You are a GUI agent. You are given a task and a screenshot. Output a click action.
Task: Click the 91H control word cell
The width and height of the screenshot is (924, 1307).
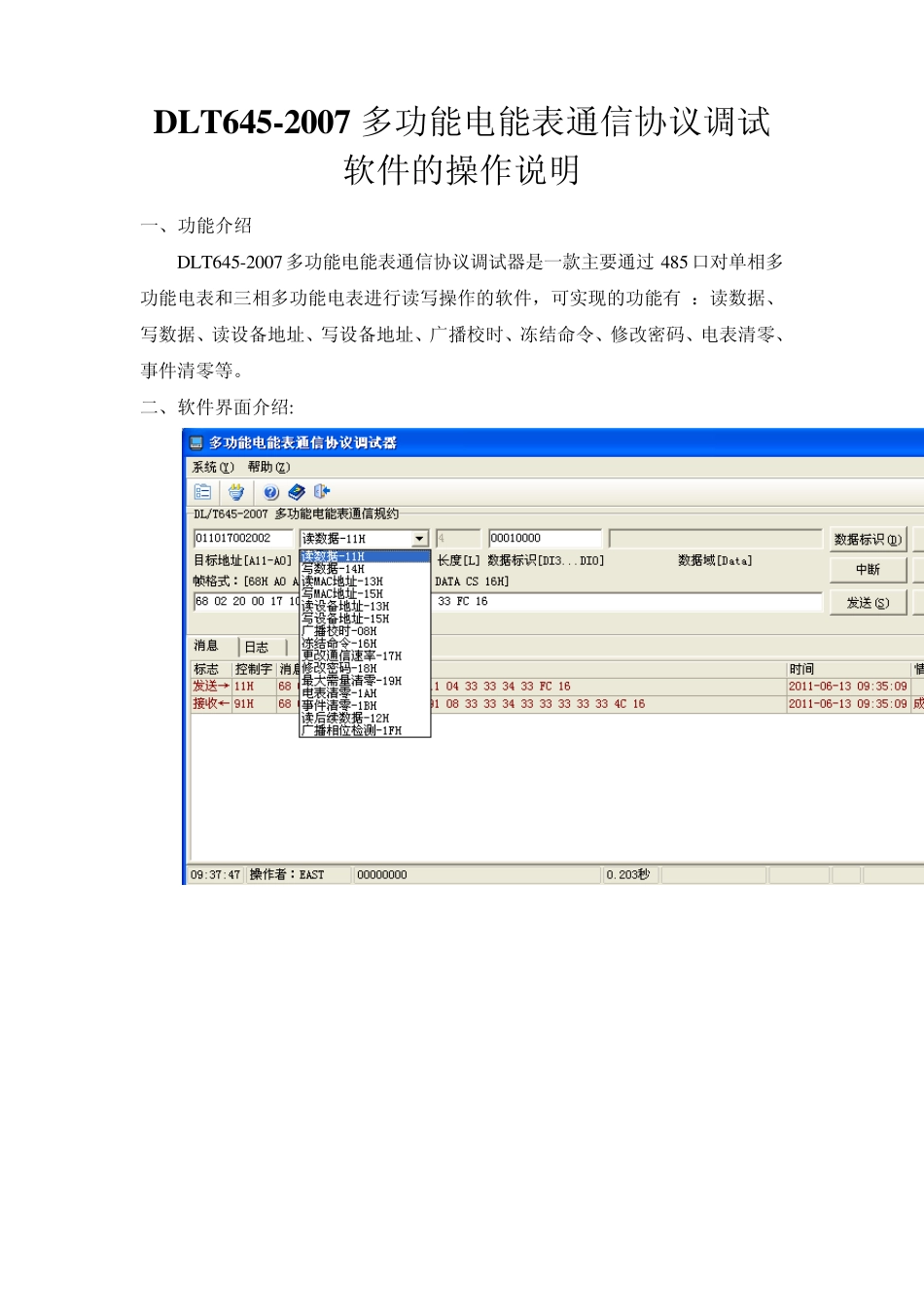point(254,704)
